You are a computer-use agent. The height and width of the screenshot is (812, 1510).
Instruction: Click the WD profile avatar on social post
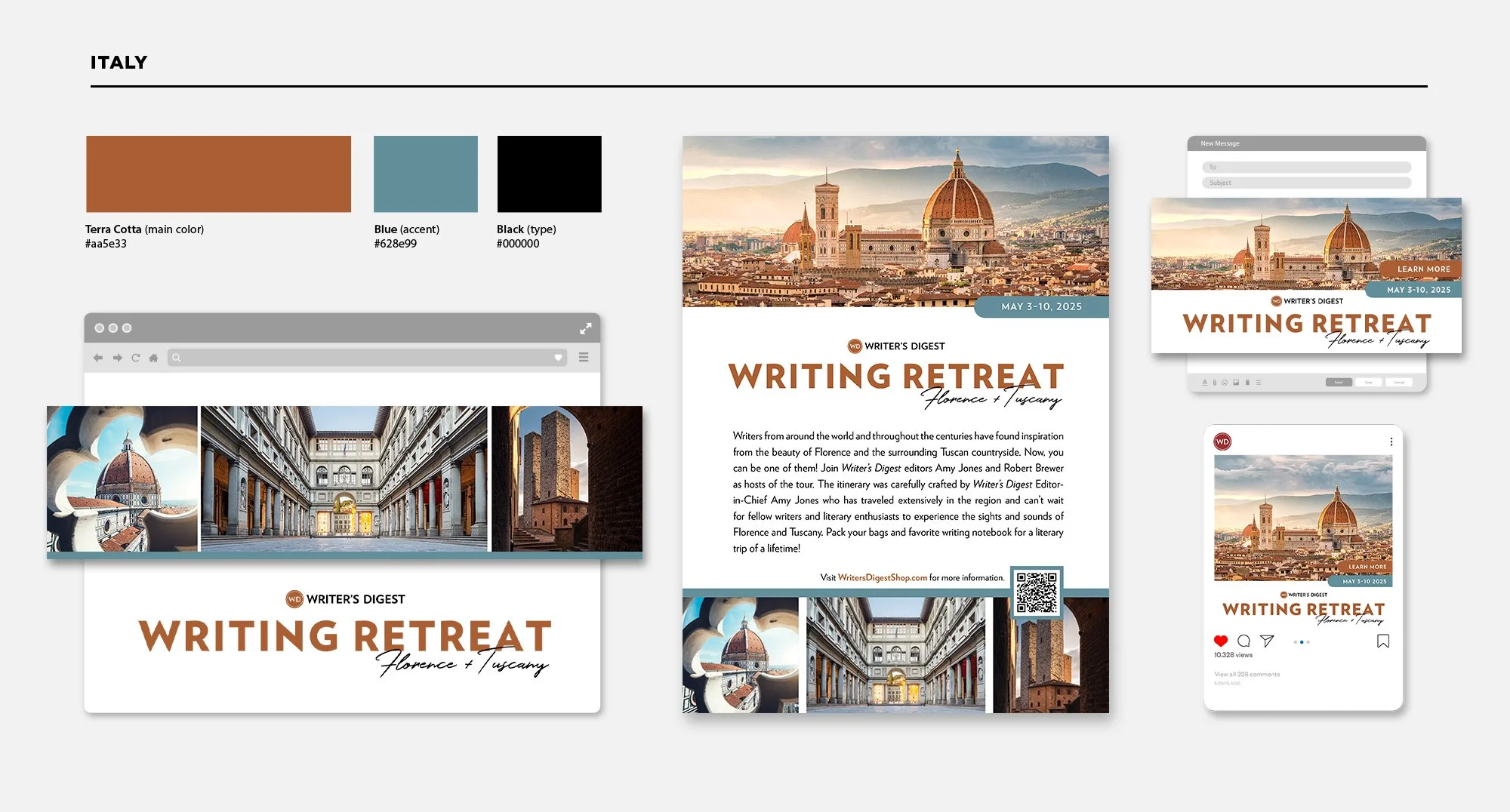pyautogui.click(x=1222, y=442)
